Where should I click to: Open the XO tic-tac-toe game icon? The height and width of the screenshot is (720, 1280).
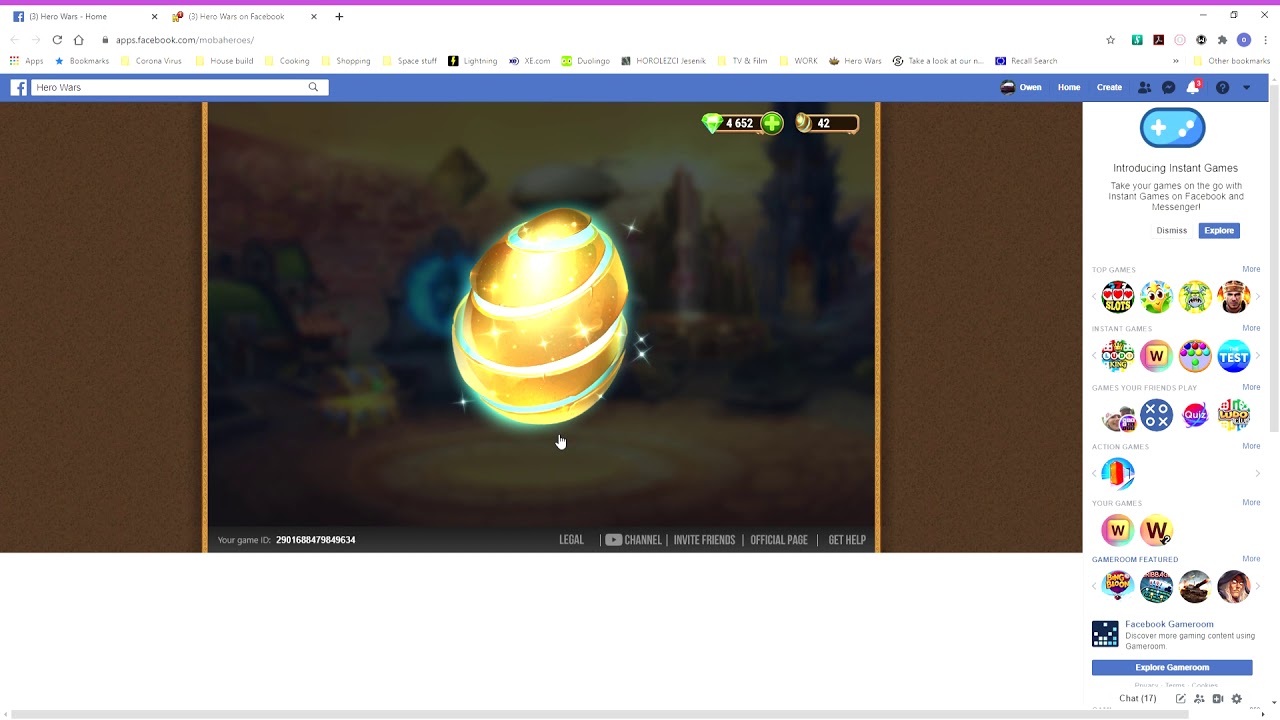pyautogui.click(x=1156, y=415)
